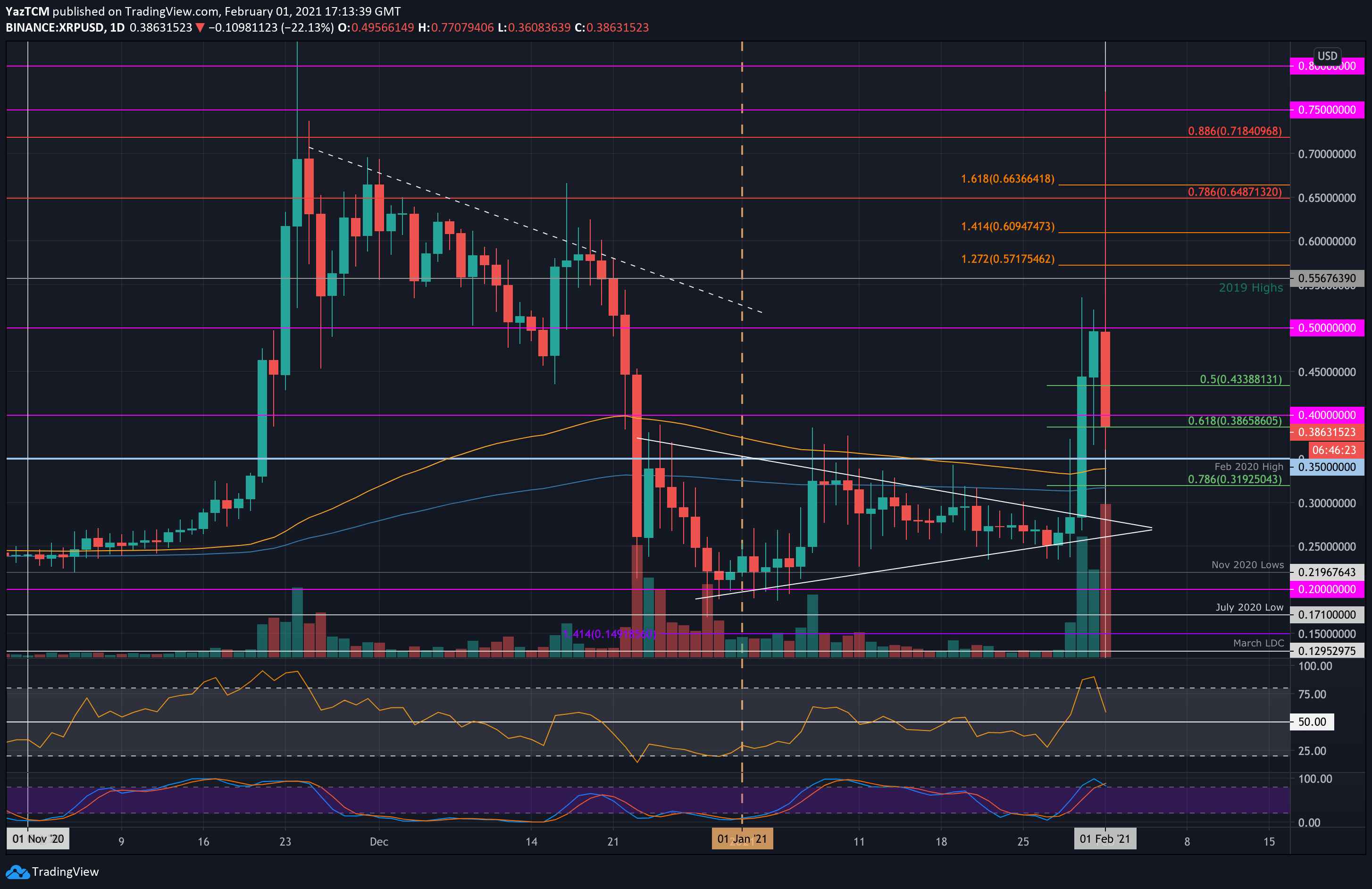The width and height of the screenshot is (1372, 889).
Task: Click the TradingView cloud logo icon
Action: click(x=17, y=872)
